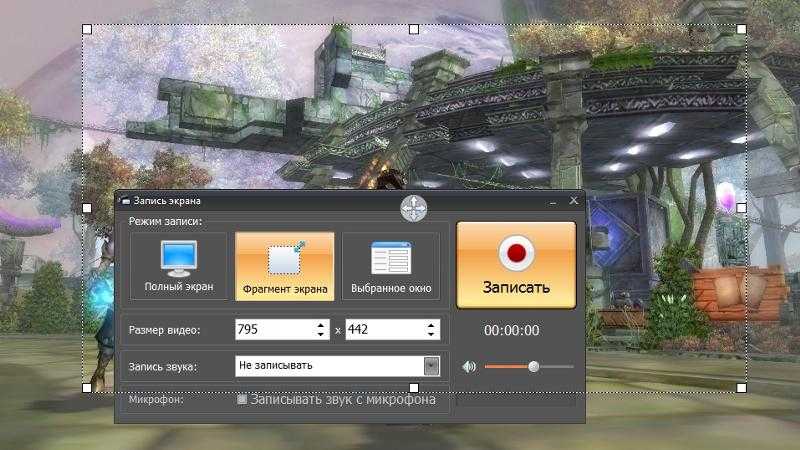Click the Размер видео: label

coord(164,330)
